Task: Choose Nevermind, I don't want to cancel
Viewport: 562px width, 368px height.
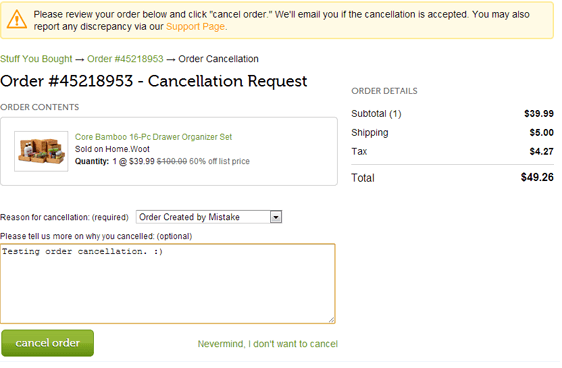Action: coord(268,344)
